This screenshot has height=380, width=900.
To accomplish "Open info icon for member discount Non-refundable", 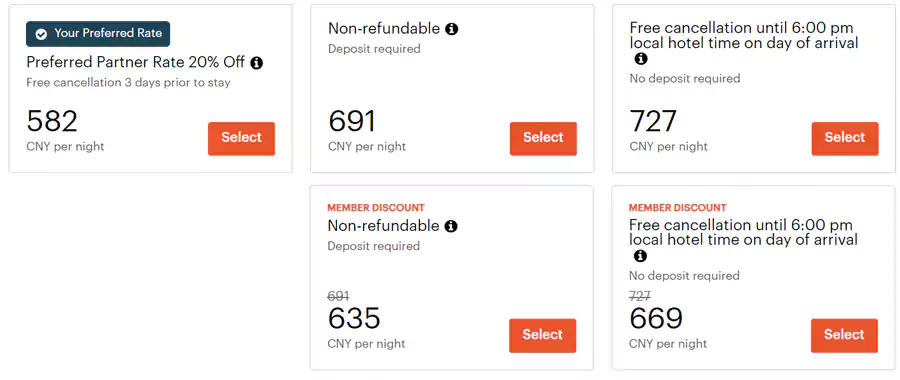I will pyautogui.click(x=451, y=226).
